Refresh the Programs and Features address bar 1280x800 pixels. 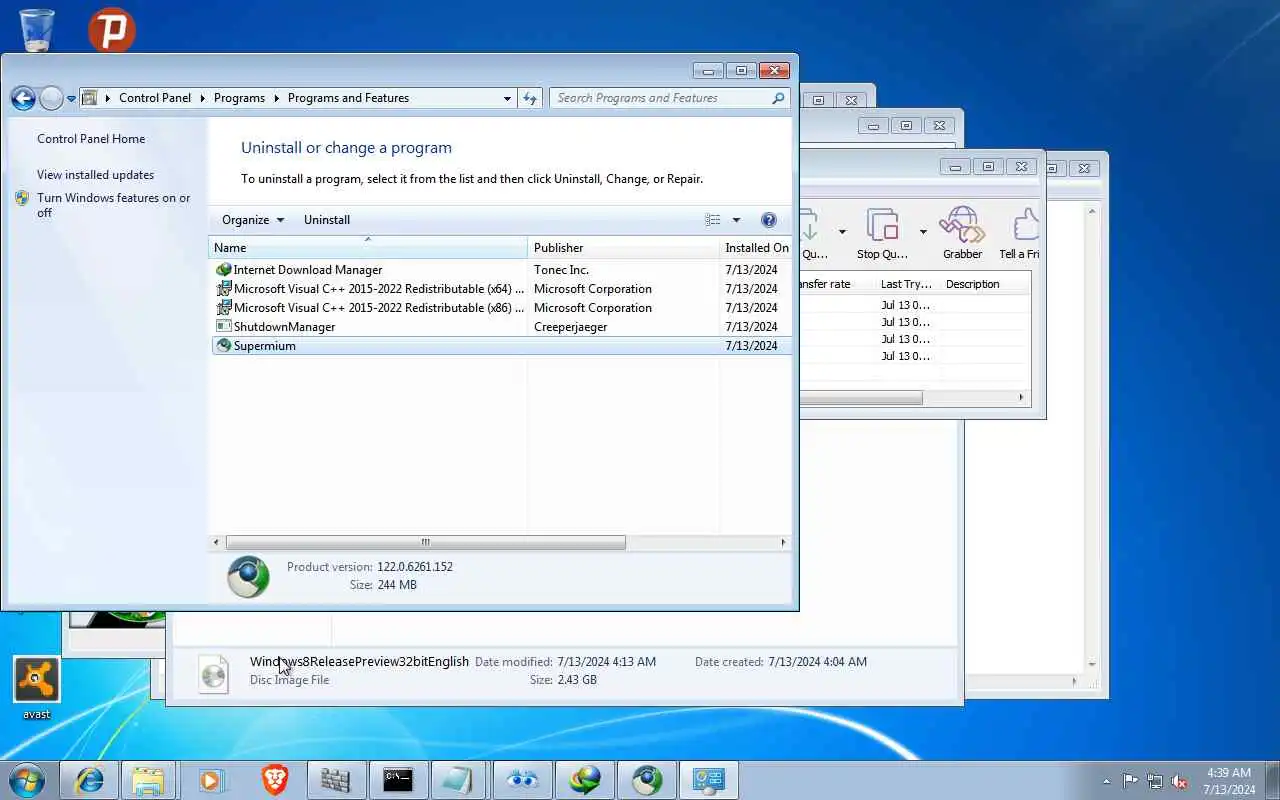(x=530, y=98)
